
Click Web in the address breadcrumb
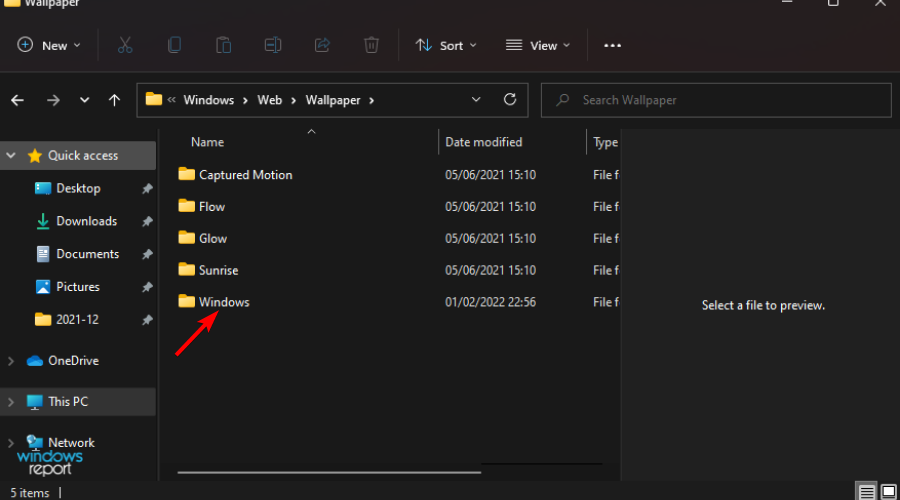click(x=270, y=100)
